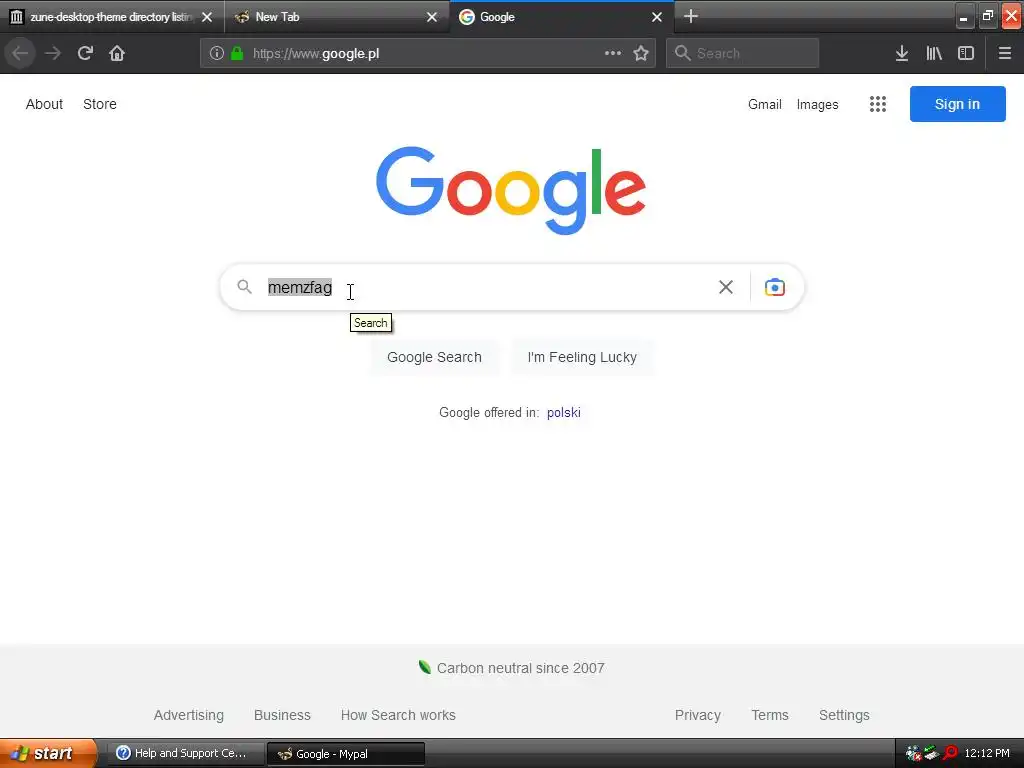Click the browser forward arrow

tap(53, 54)
